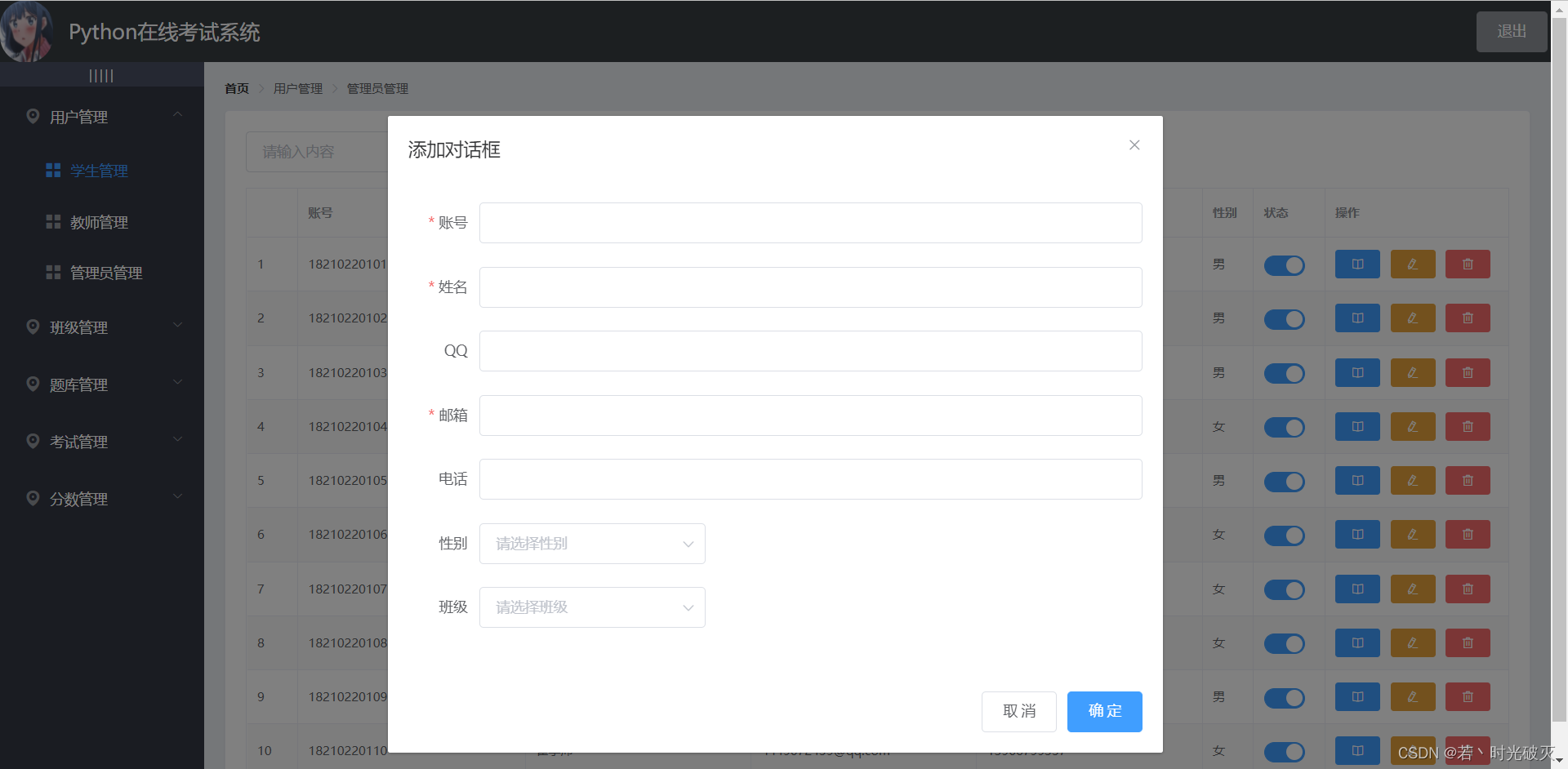1568x769 pixels.
Task: Click the view button in row 5
Action: (1357, 481)
